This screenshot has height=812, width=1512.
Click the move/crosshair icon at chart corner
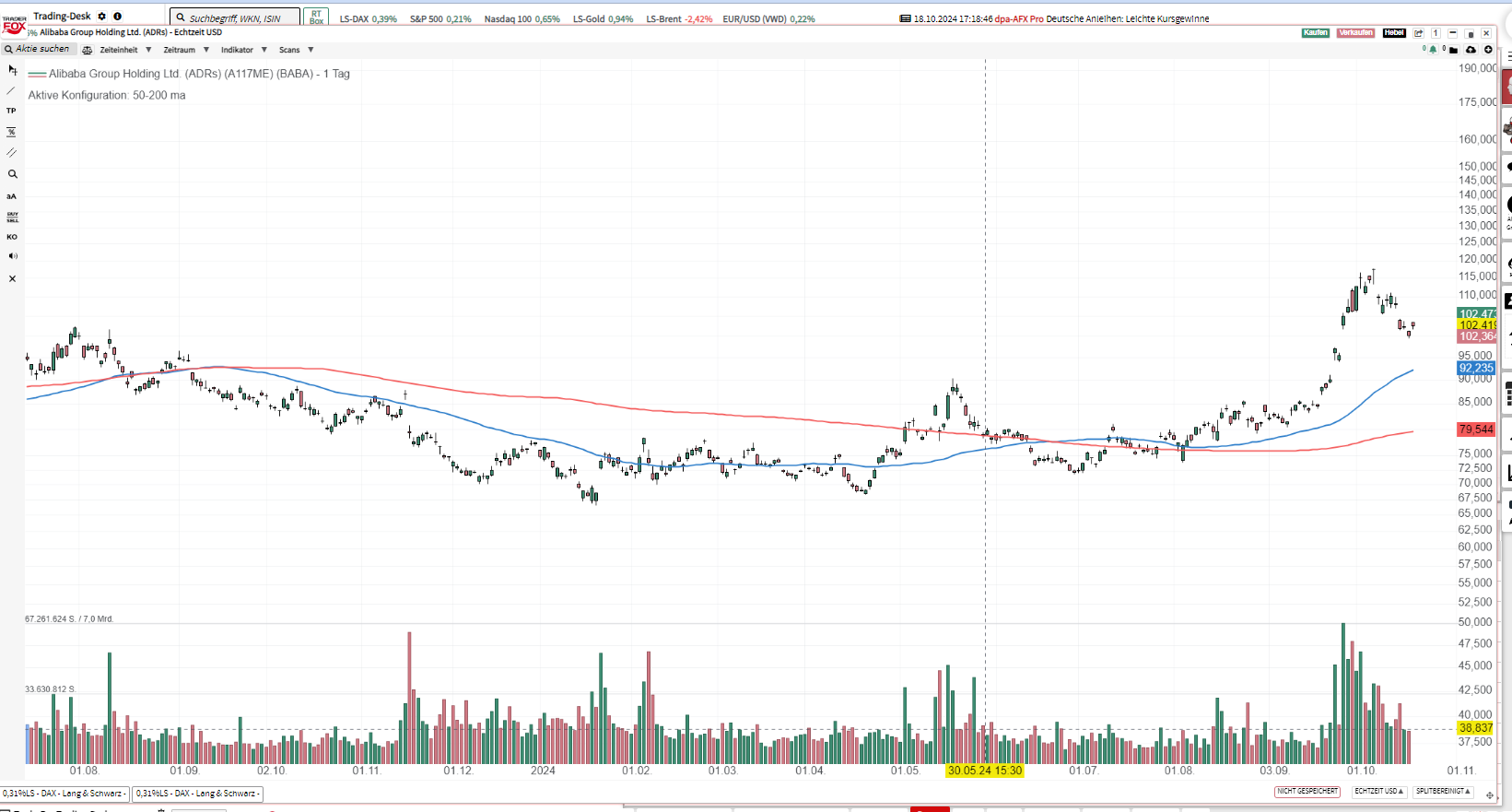1490,794
